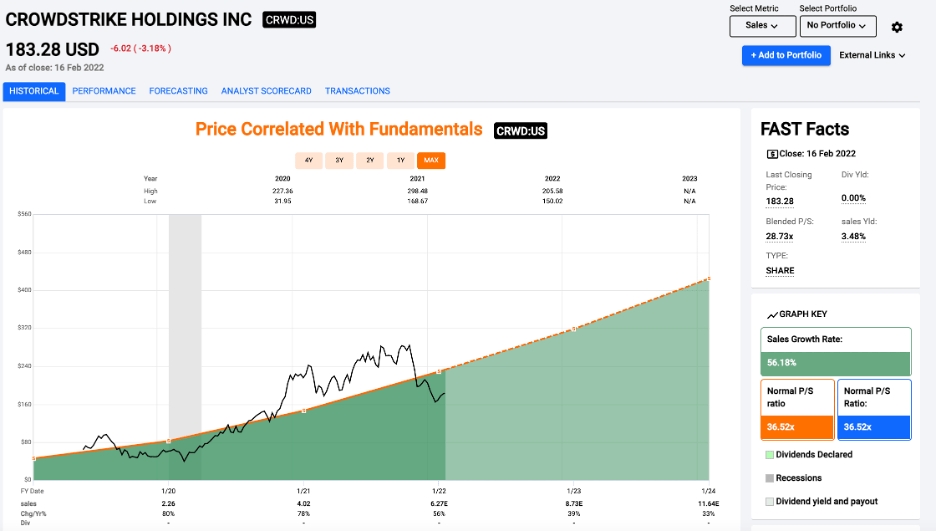The width and height of the screenshot is (936, 532).
Task: Toggle Recessions legend box
Action: click(769, 478)
